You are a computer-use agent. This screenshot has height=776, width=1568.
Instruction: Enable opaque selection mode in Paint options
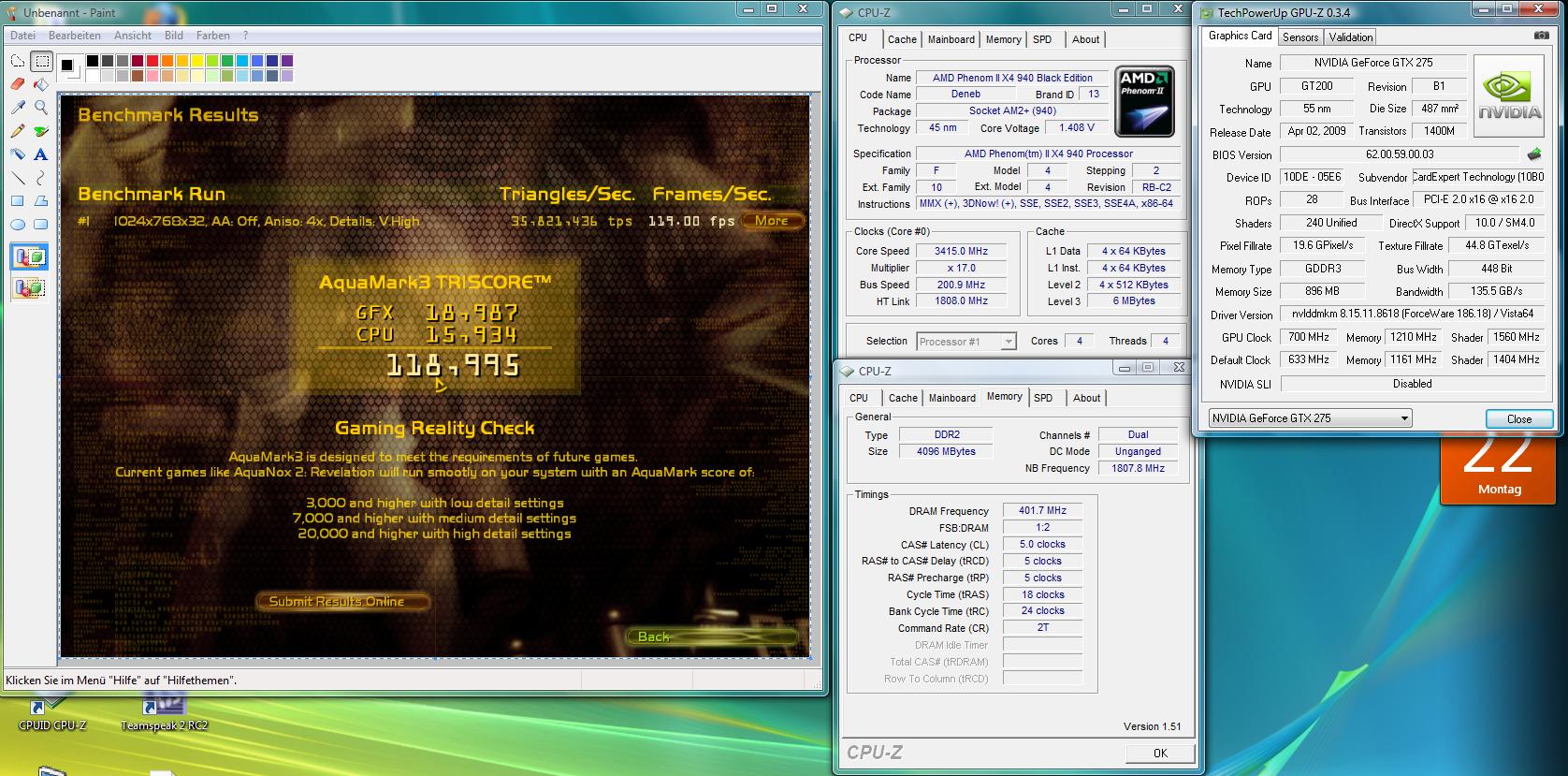click(x=29, y=256)
